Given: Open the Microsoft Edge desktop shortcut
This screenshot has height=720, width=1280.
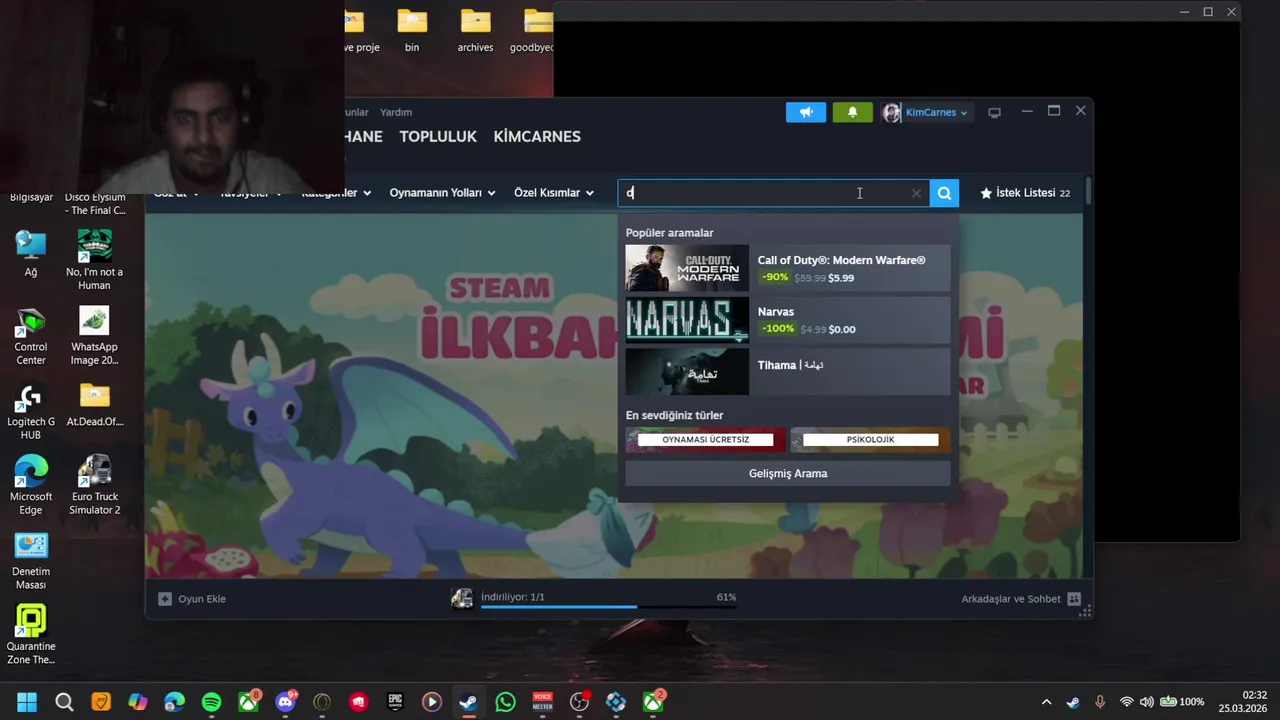Looking at the screenshot, I should (x=31, y=485).
